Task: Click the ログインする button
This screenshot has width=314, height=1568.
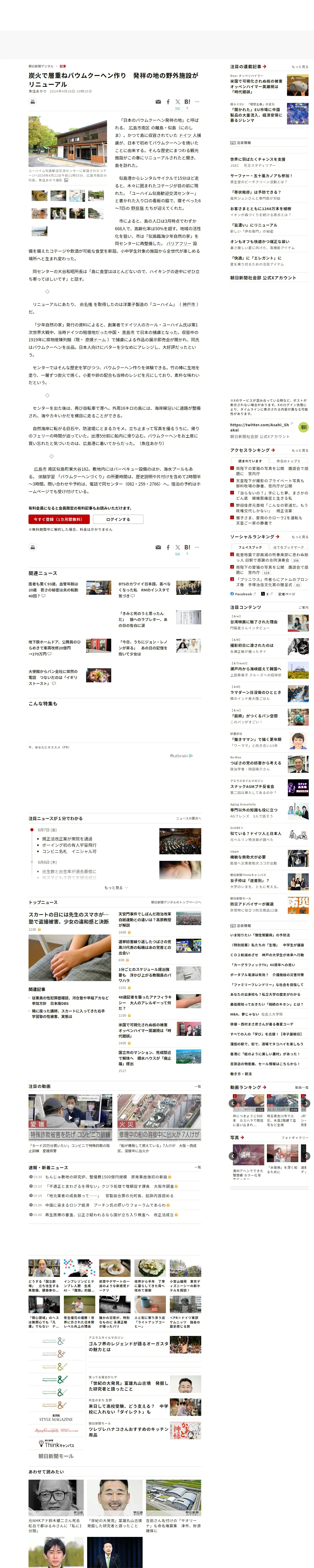Action: (x=118, y=519)
